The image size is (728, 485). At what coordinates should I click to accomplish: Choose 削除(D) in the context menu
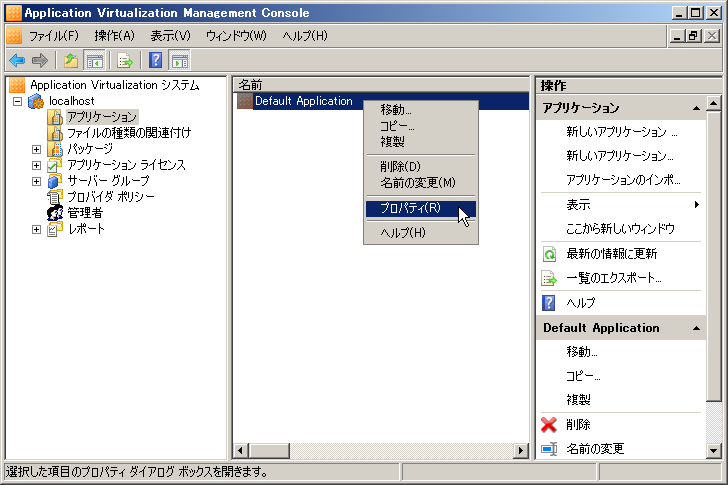[421, 166]
